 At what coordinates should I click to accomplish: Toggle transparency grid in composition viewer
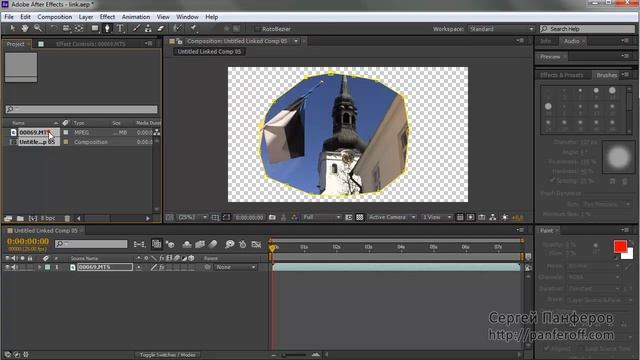[x=360, y=218]
